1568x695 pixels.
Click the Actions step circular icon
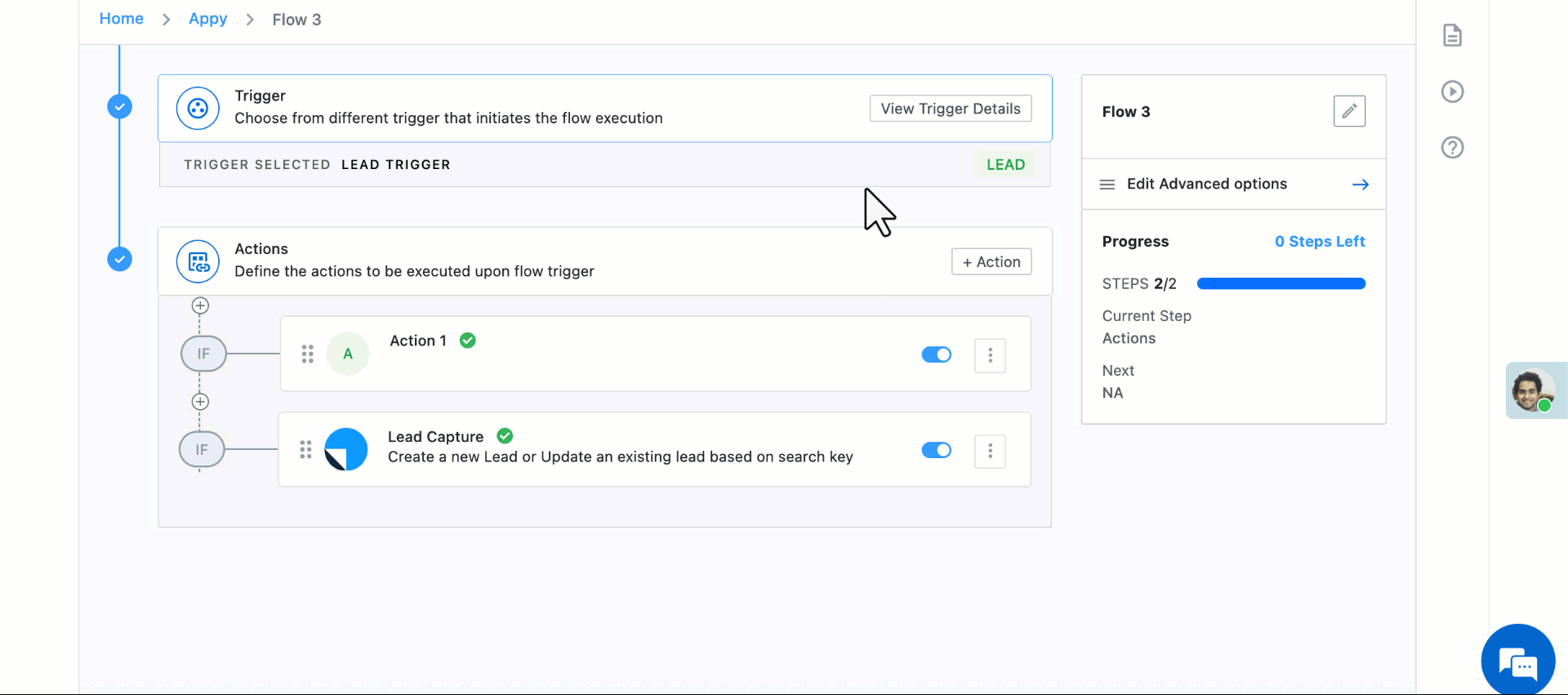click(198, 261)
